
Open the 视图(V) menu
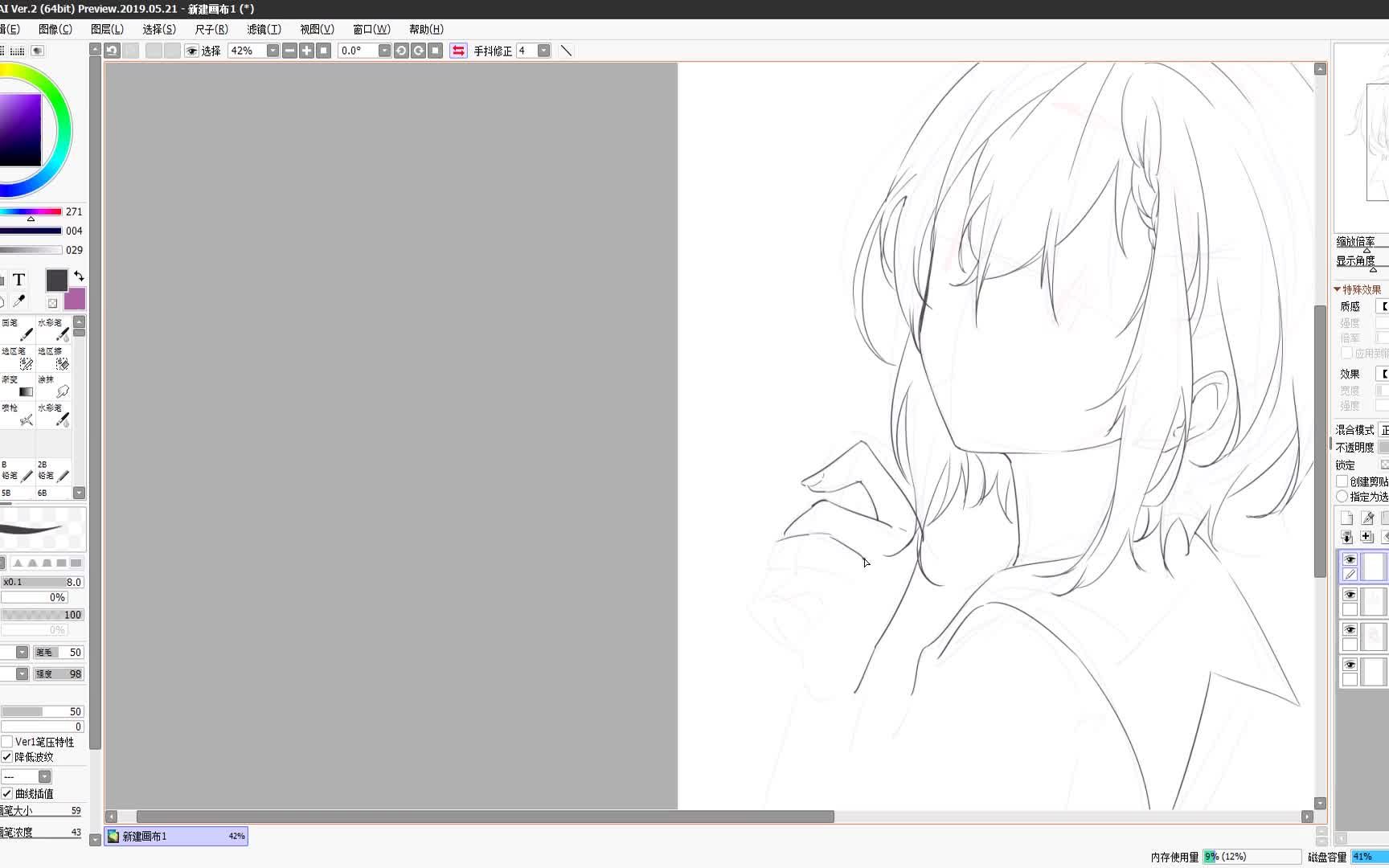pyautogui.click(x=317, y=29)
